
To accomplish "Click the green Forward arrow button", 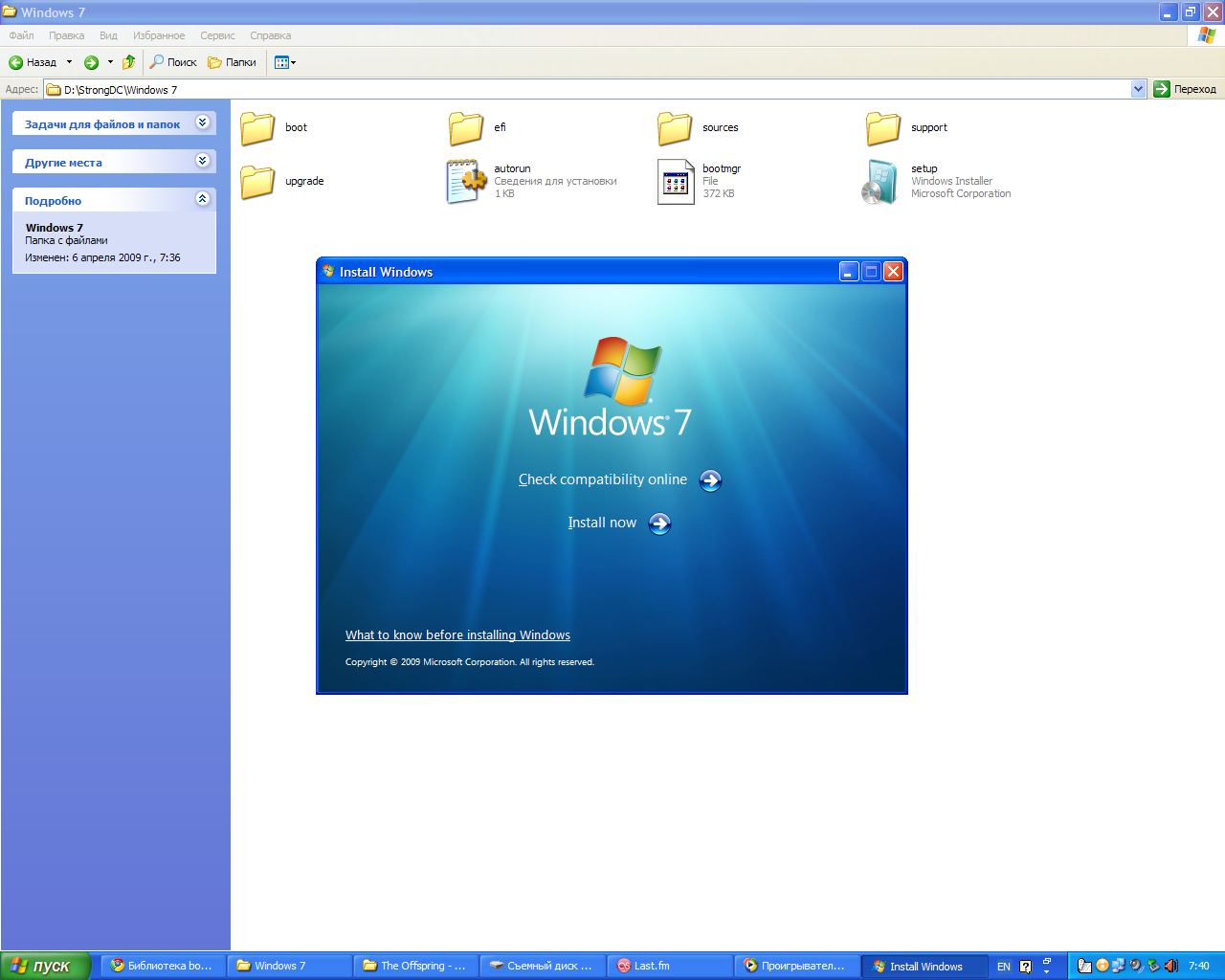I will tap(91, 62).
